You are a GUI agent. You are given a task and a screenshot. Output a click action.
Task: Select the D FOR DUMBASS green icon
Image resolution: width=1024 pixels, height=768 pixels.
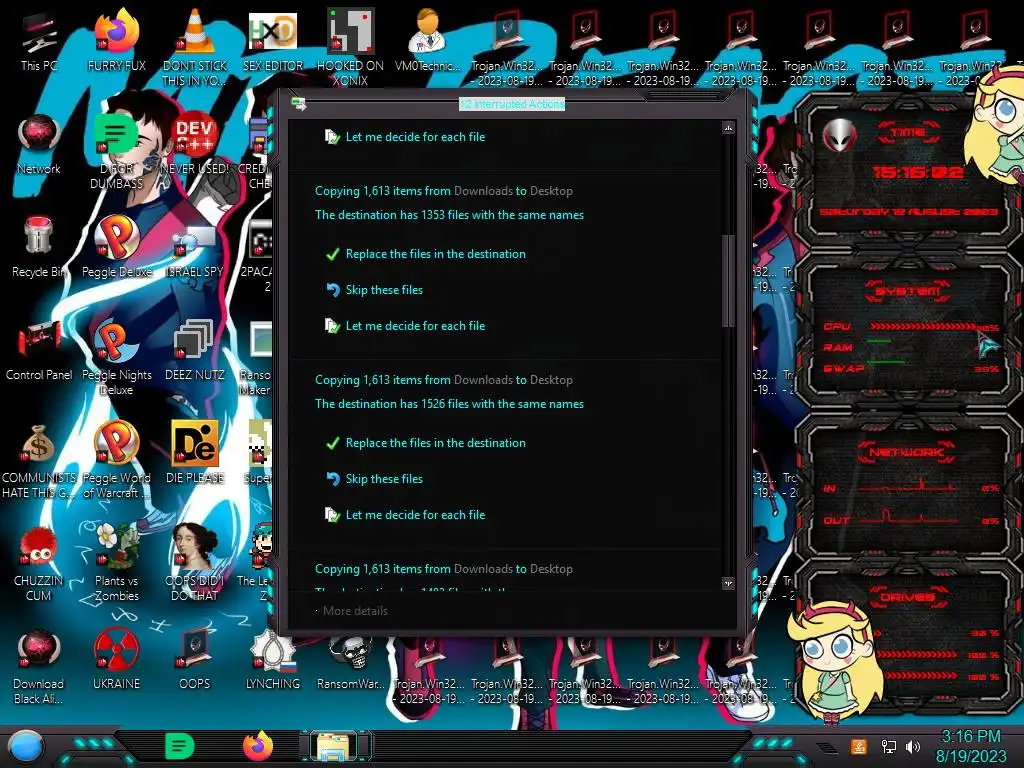click(x=116, y=150)
